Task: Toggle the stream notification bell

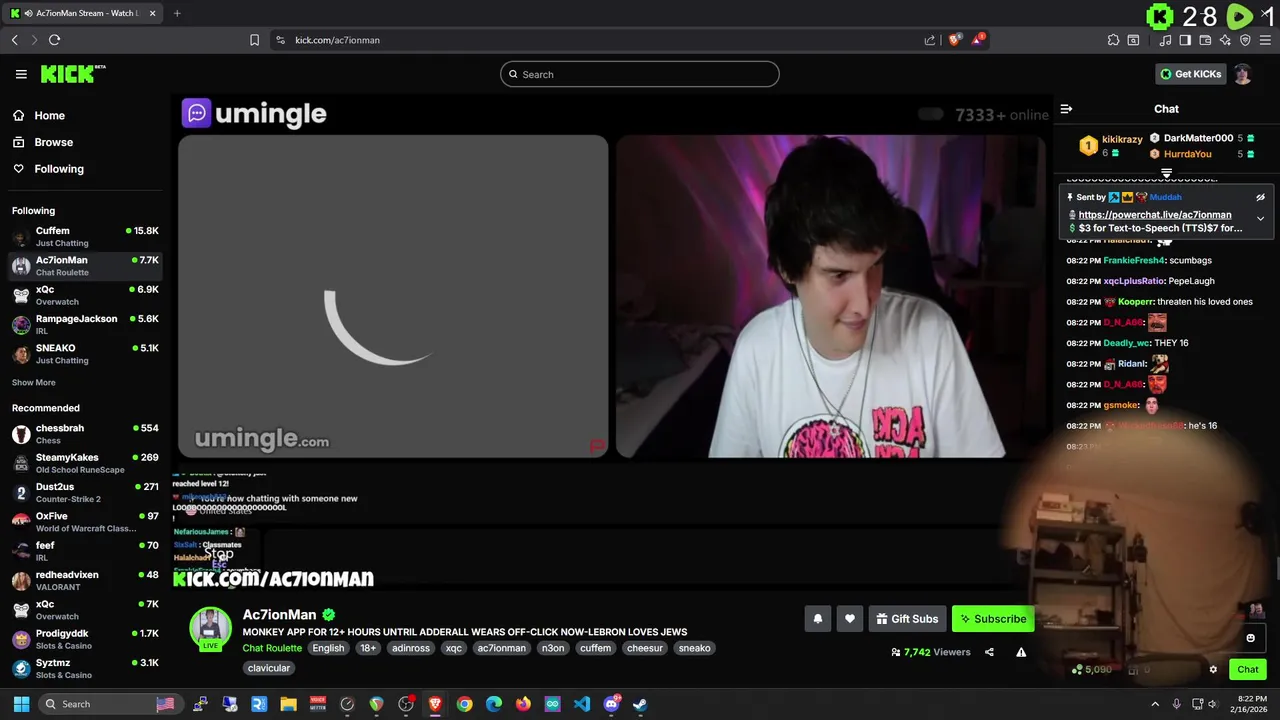Action: (x=817, y=619)
